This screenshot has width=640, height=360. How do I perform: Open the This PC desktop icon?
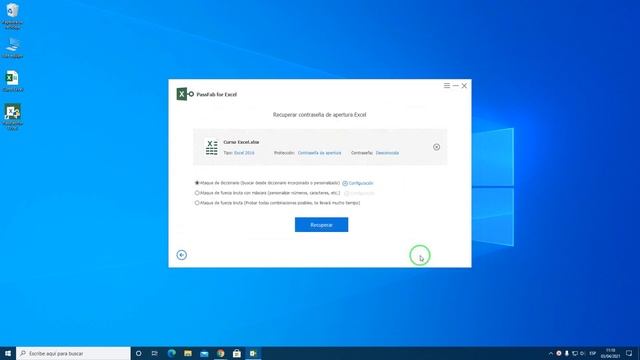pos(12,48)
